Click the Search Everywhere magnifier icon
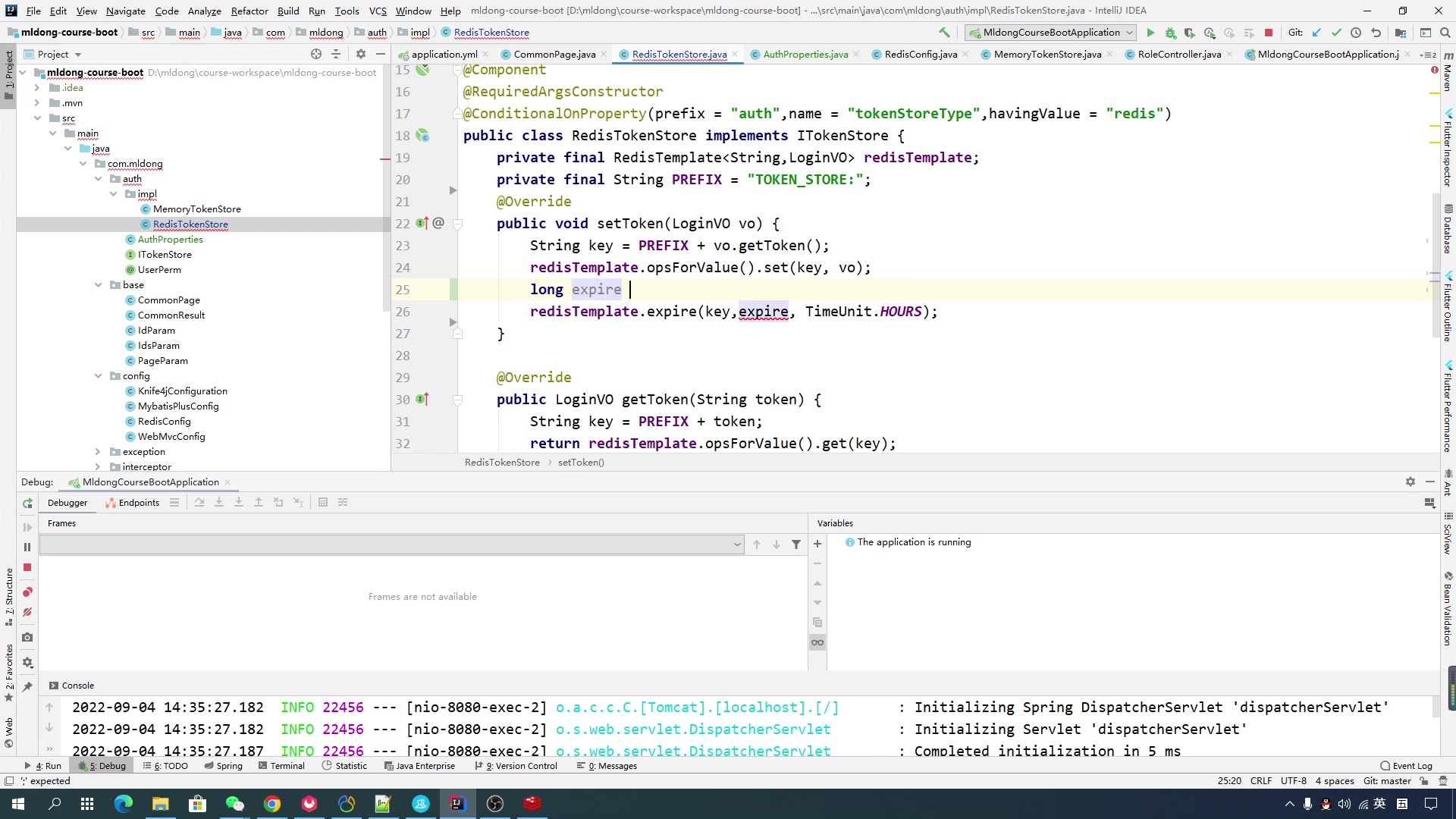 click(1445, 33)
